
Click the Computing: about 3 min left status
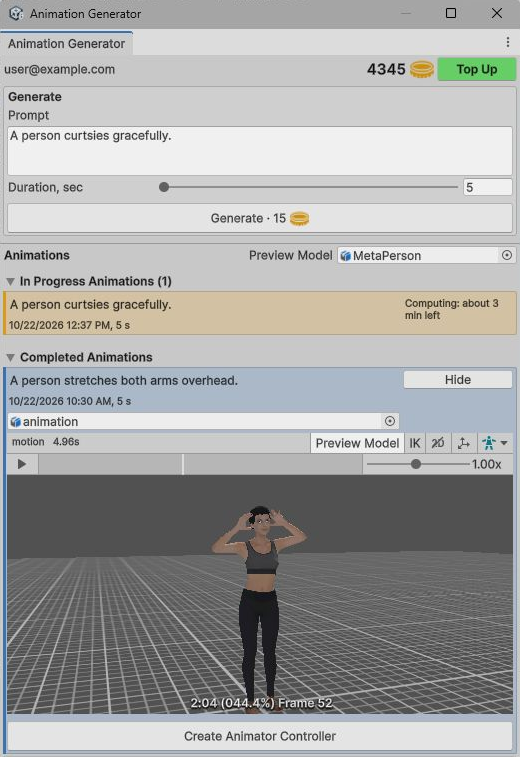(451, 309)
